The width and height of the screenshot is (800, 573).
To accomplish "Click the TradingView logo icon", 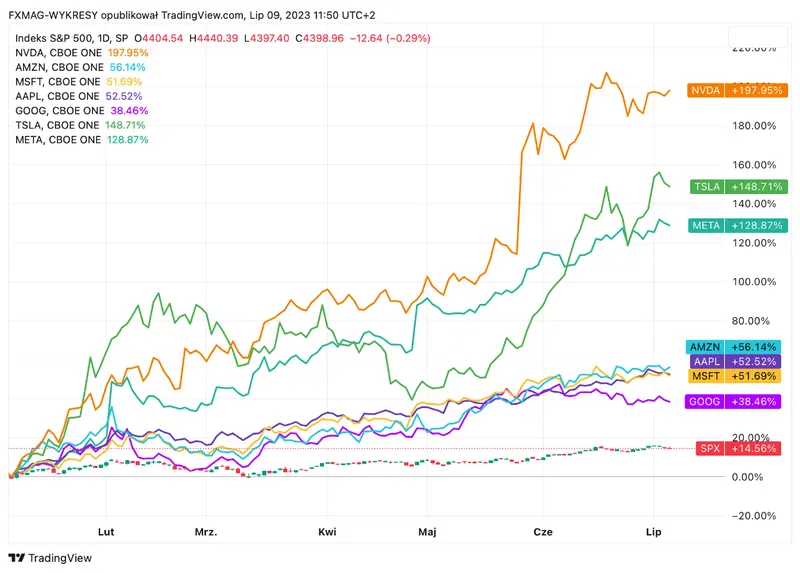I will click(x=17, y=557).
